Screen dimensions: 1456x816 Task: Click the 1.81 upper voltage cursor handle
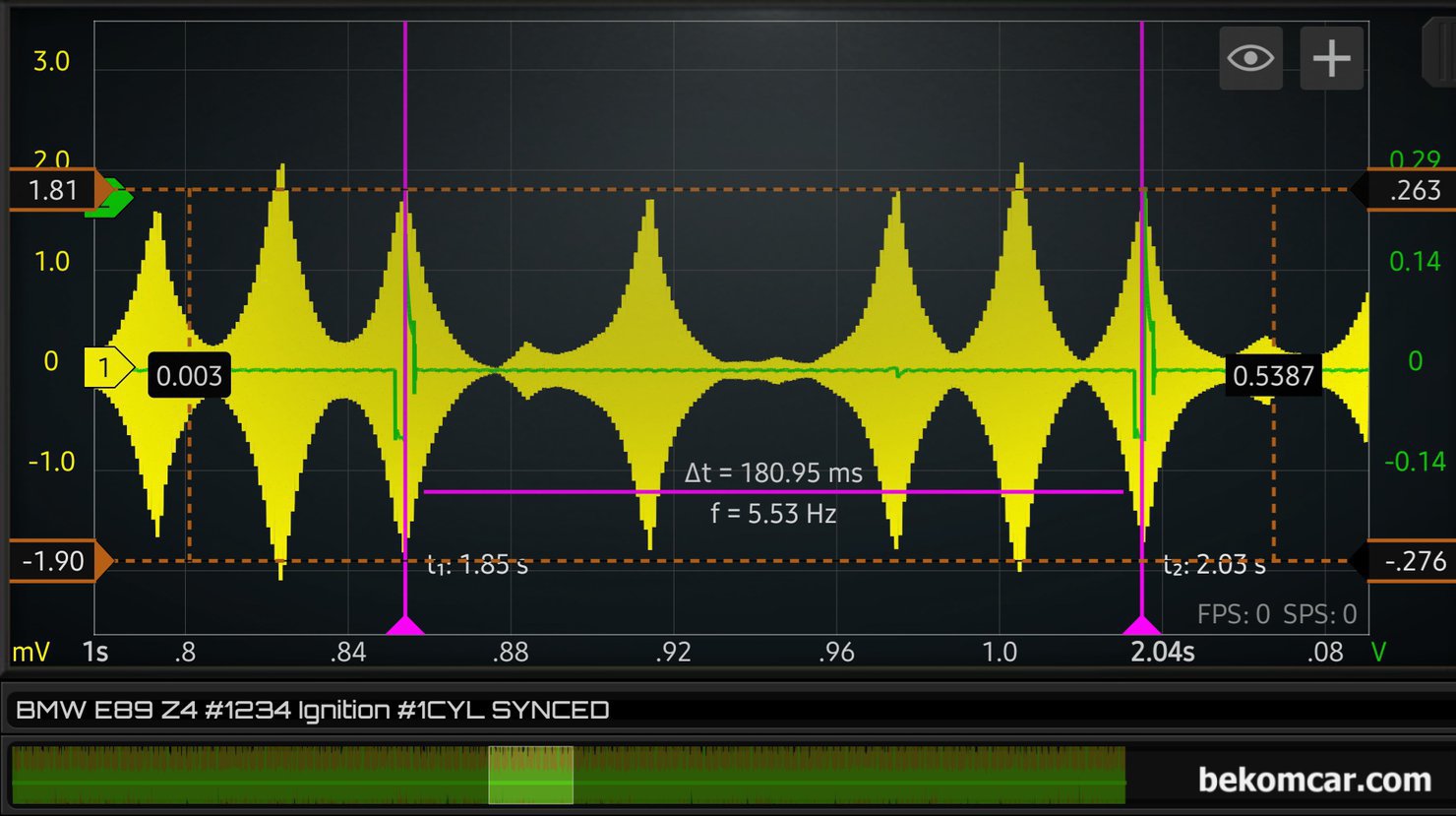[56, 189]
